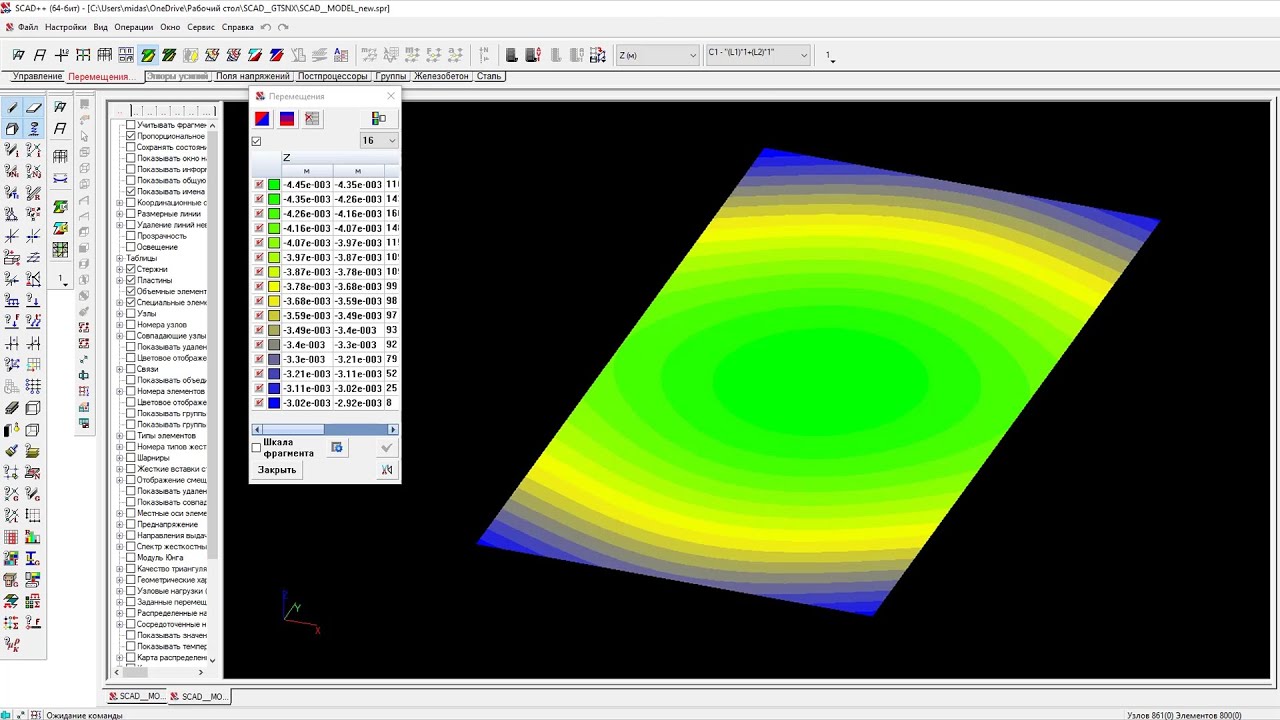Enable the Освещение checkbox

click(131, 247)
